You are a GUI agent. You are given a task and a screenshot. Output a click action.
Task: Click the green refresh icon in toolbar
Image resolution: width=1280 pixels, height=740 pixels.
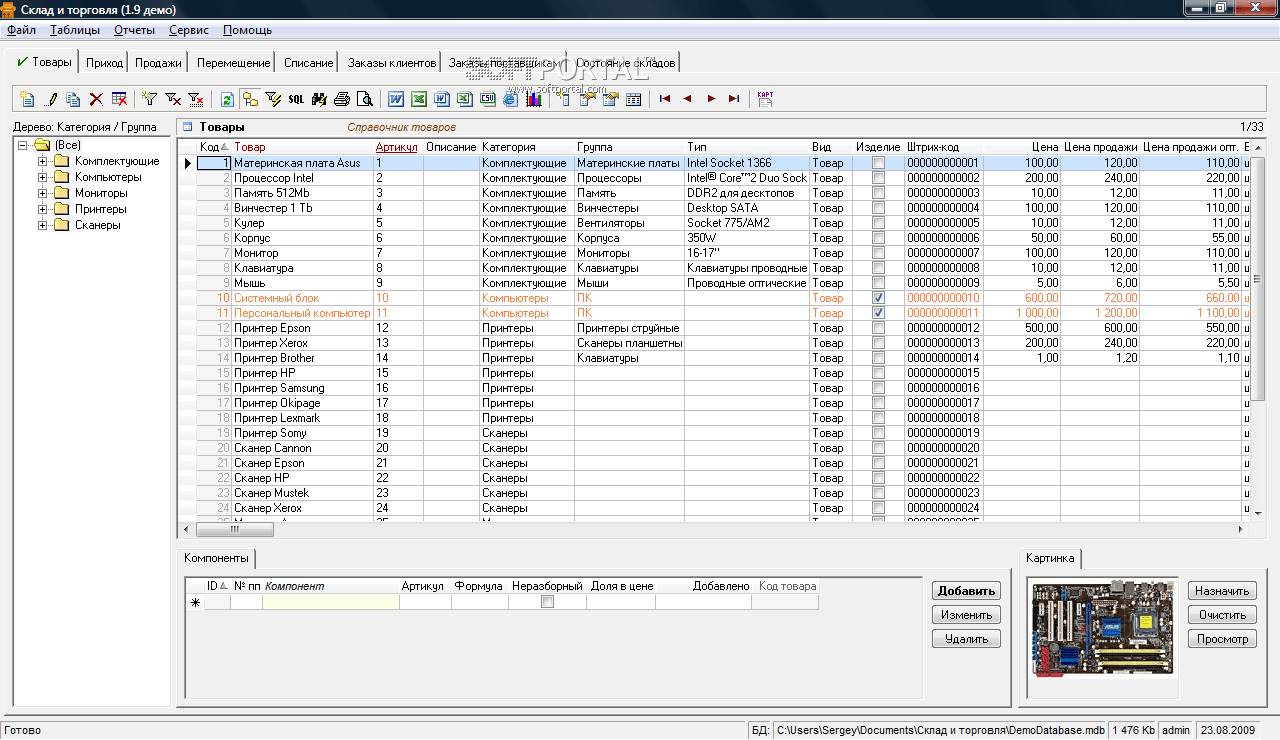click(x=227, y=99)
